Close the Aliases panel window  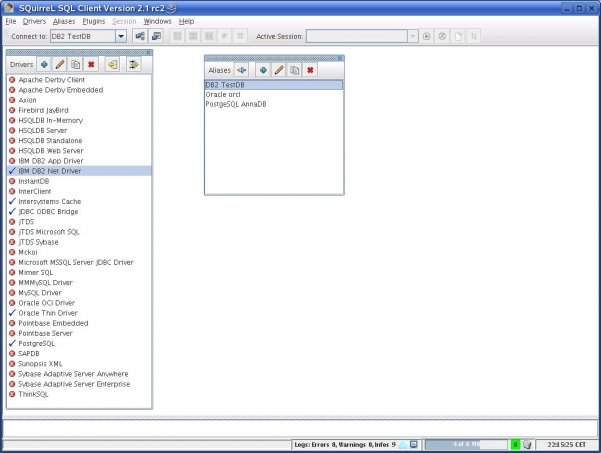click(340, 58)
